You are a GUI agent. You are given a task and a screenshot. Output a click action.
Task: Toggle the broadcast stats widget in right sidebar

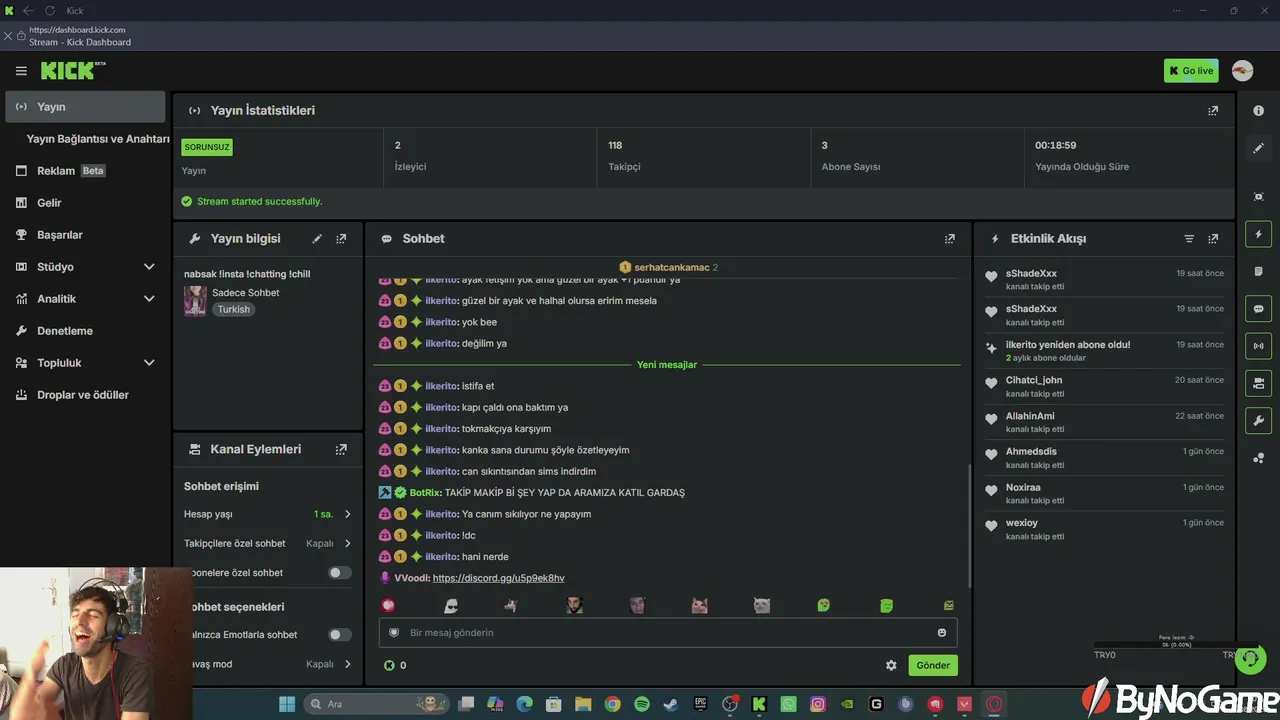[1259, 346]
